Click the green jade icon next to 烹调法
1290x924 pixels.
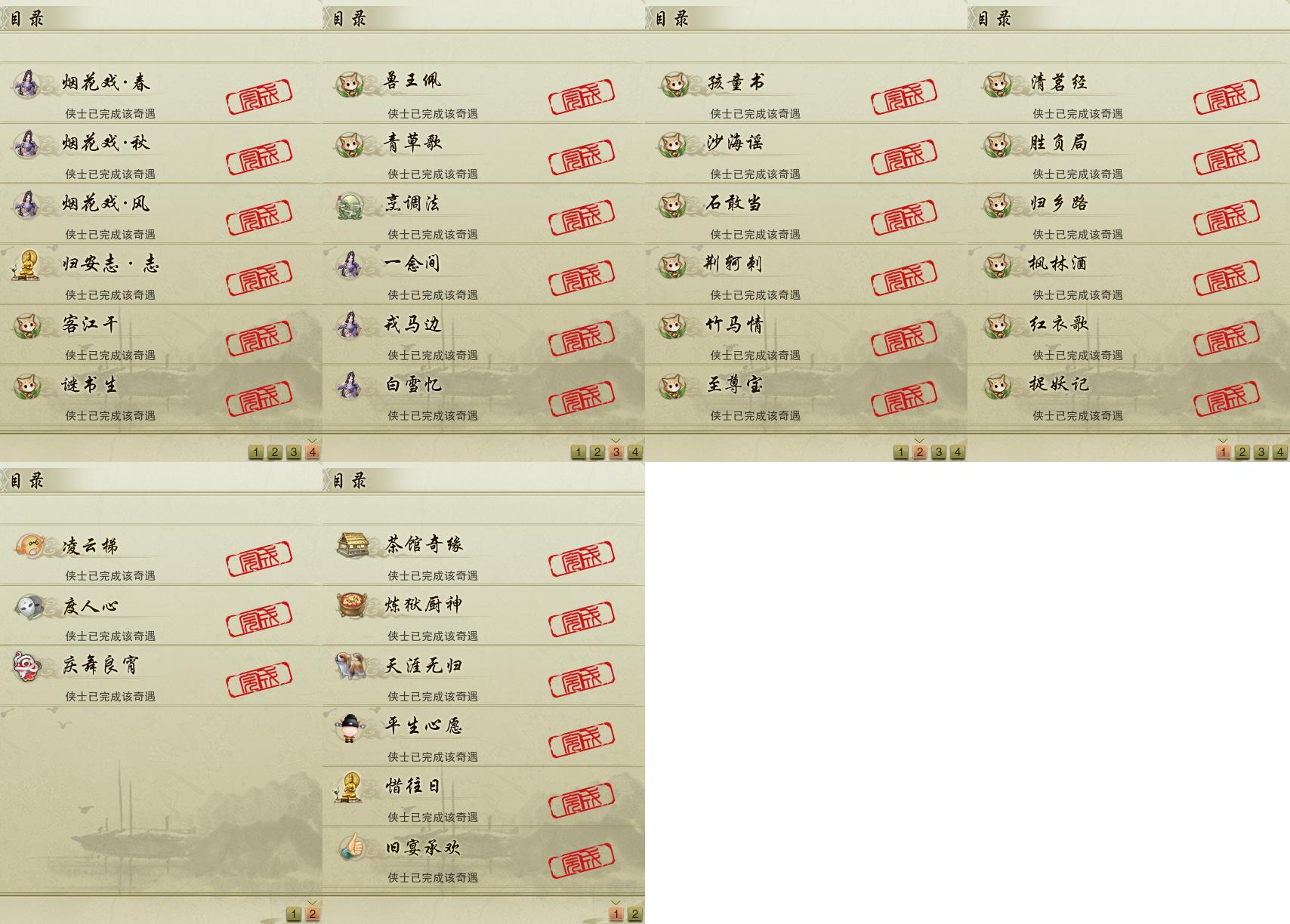point(350,205)
